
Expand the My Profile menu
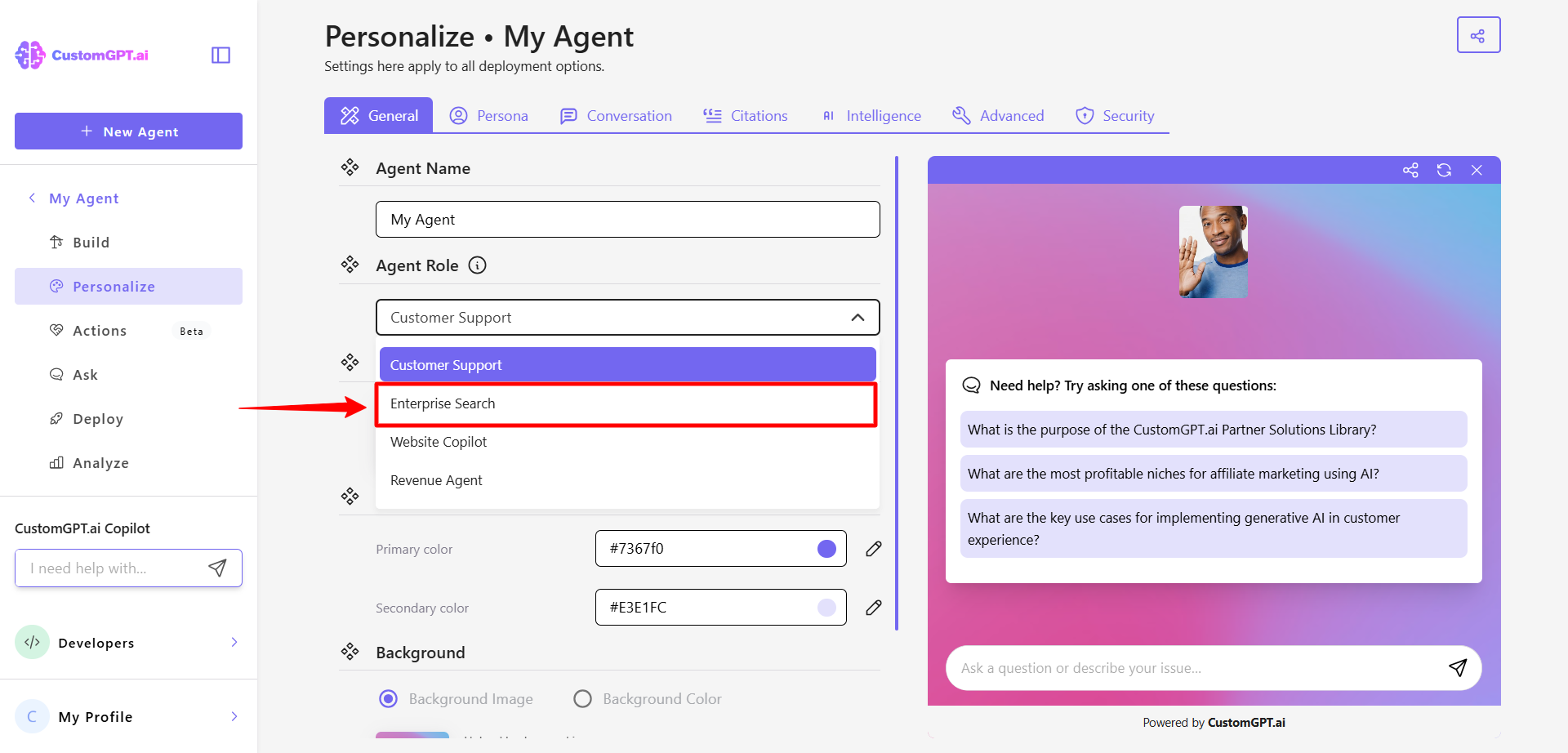234,716
